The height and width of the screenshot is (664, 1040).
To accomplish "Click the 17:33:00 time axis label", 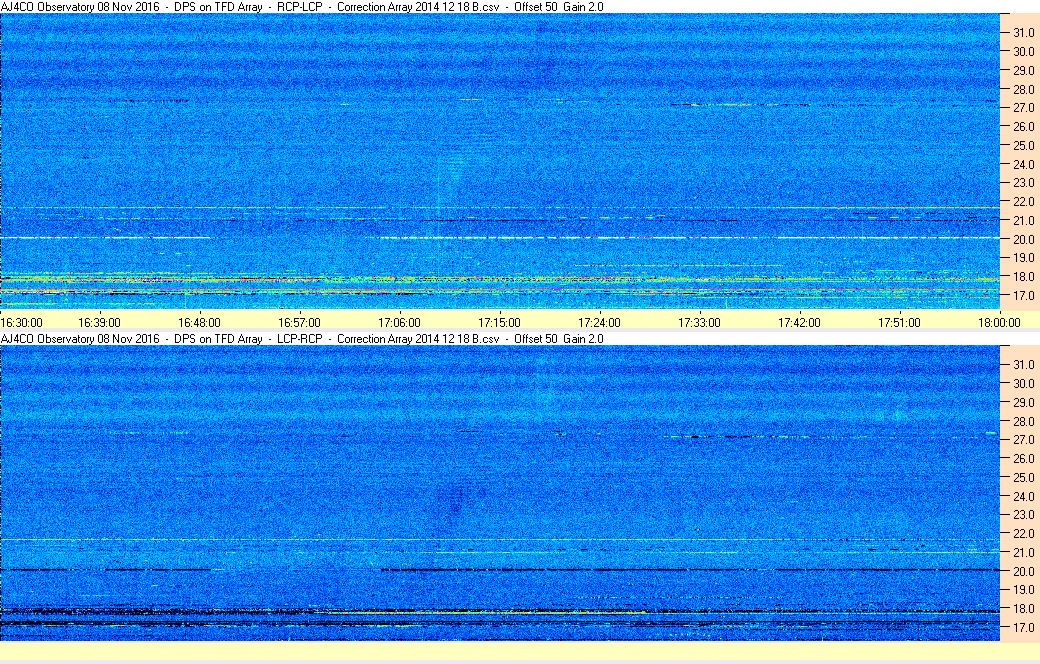I will click(699, 322).
